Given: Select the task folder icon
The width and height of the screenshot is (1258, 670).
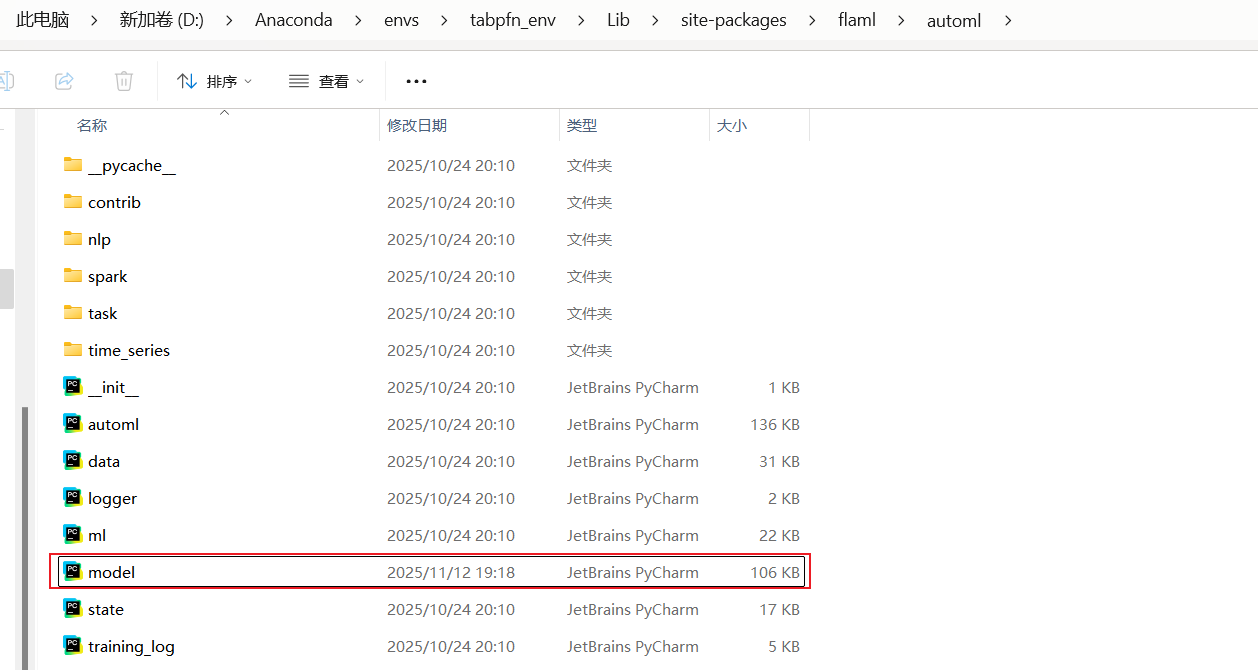Looking at the screenshot, I should pyautogui.click(x=72, y=313).
